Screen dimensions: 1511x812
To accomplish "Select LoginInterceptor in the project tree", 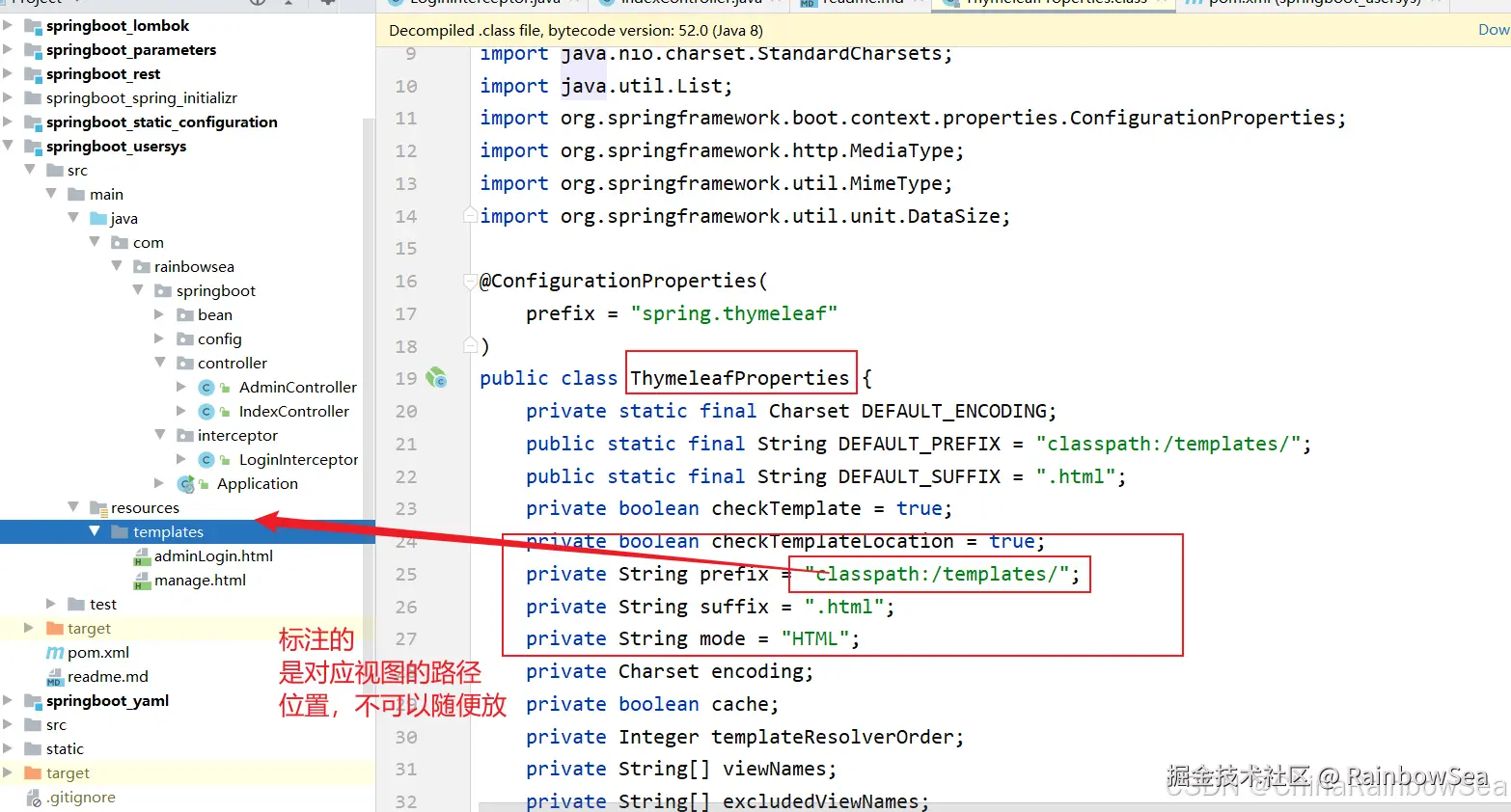I will [x=299, y=460].
